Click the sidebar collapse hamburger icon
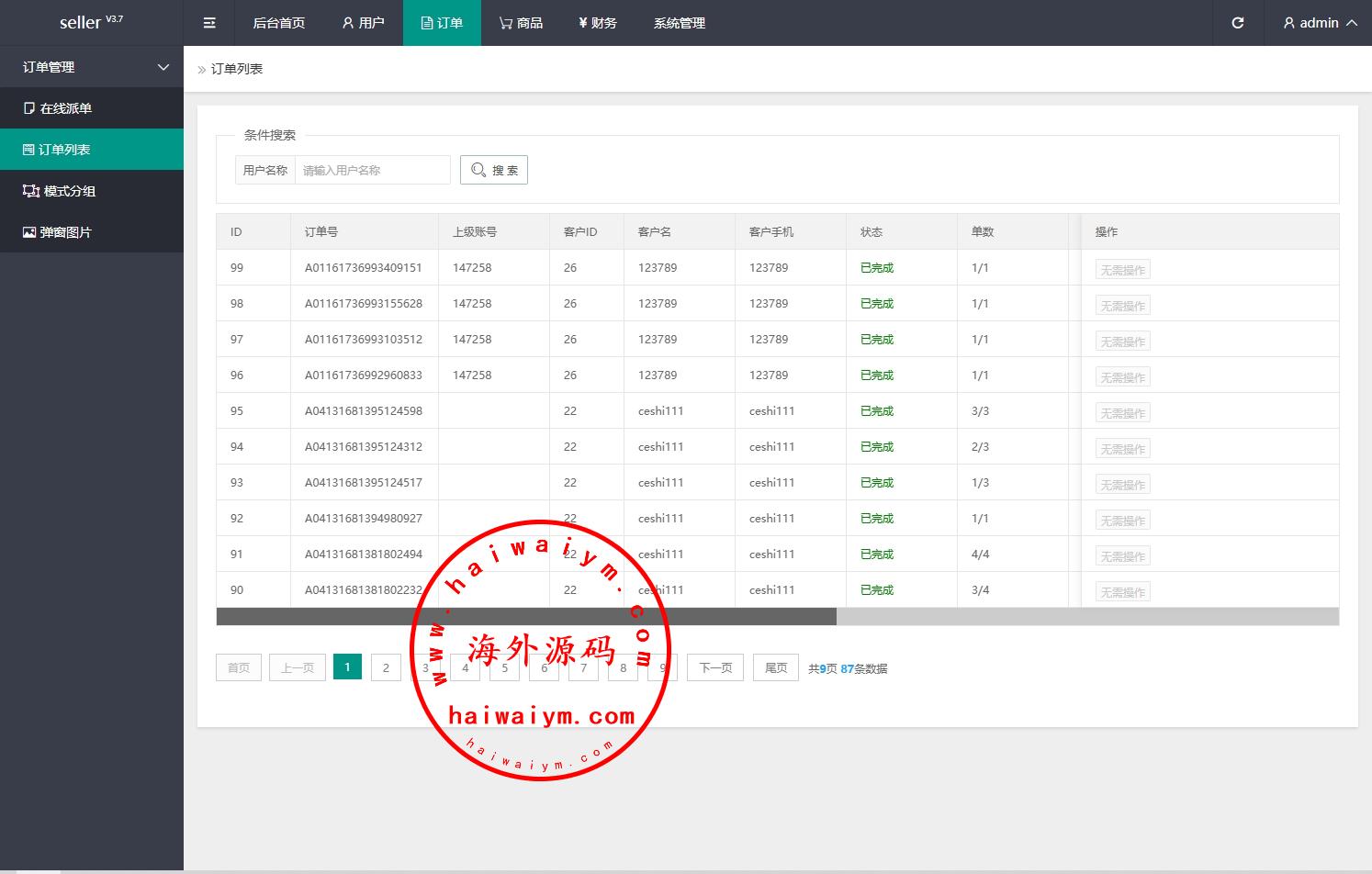 point(209,23)
